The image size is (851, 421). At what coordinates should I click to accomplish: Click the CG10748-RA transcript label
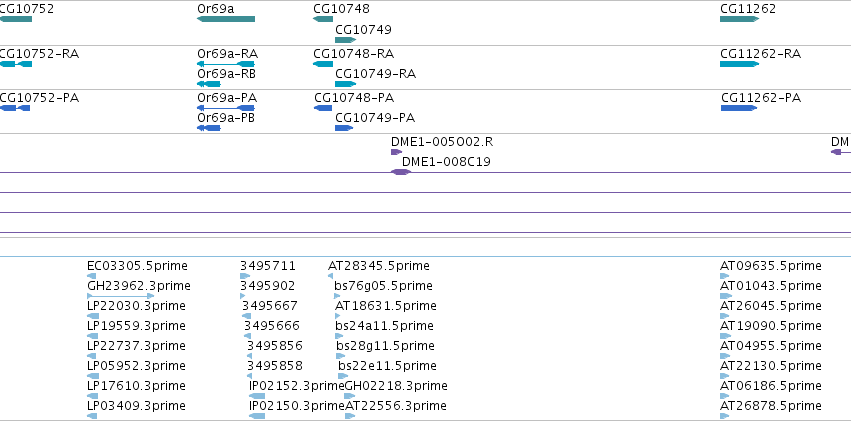[x=353, y=54]
